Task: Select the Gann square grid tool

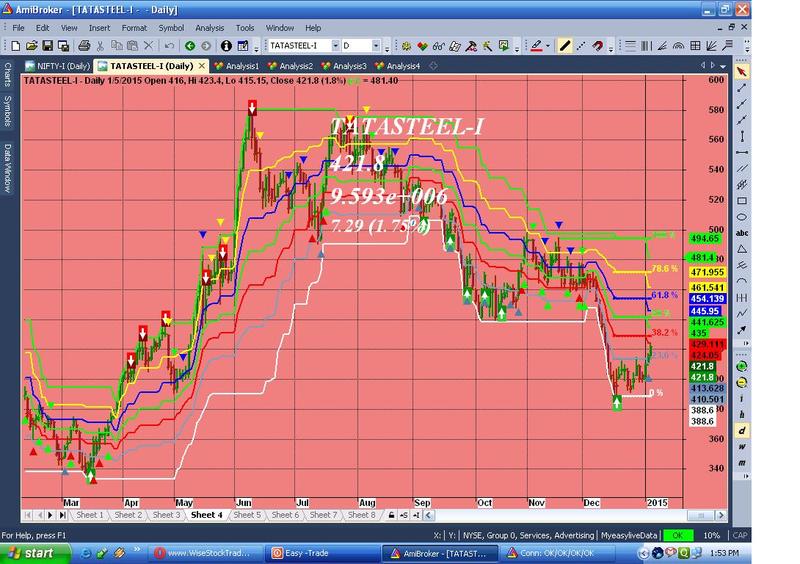Action: coord(695,46)
